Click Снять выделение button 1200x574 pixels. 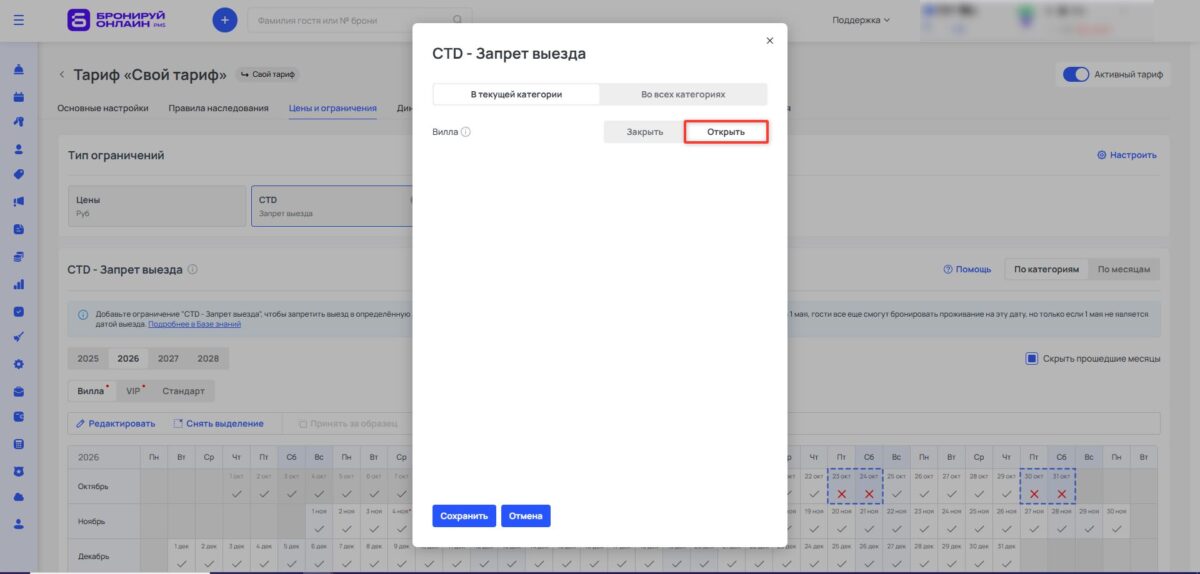click(218, 424)
